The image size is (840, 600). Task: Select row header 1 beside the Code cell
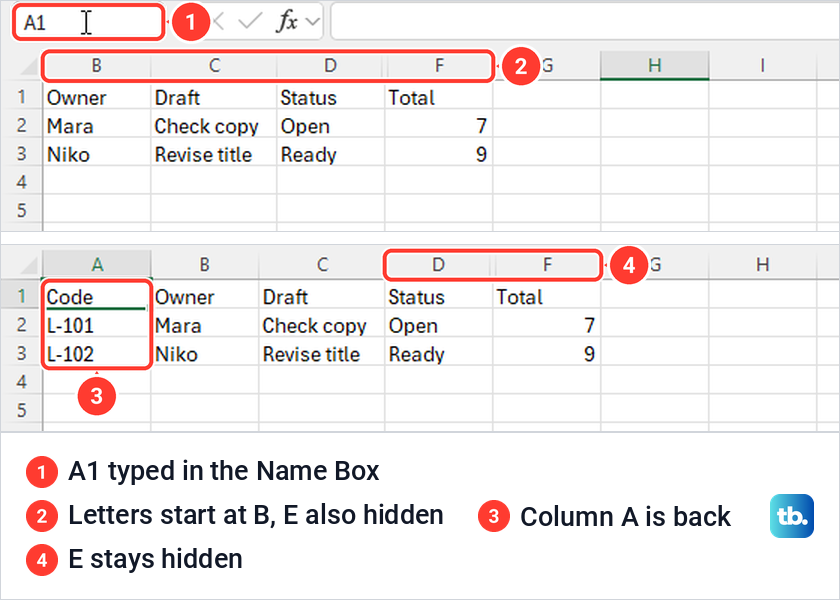(x=21, y=296)
